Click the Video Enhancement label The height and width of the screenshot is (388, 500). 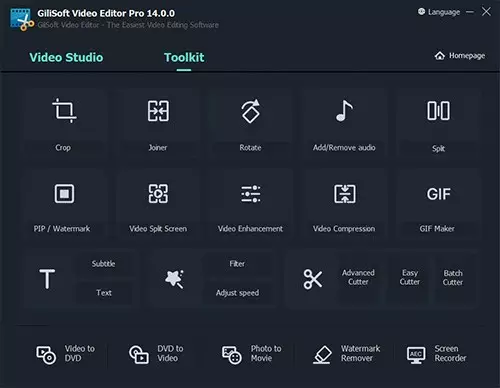(250, 229)
